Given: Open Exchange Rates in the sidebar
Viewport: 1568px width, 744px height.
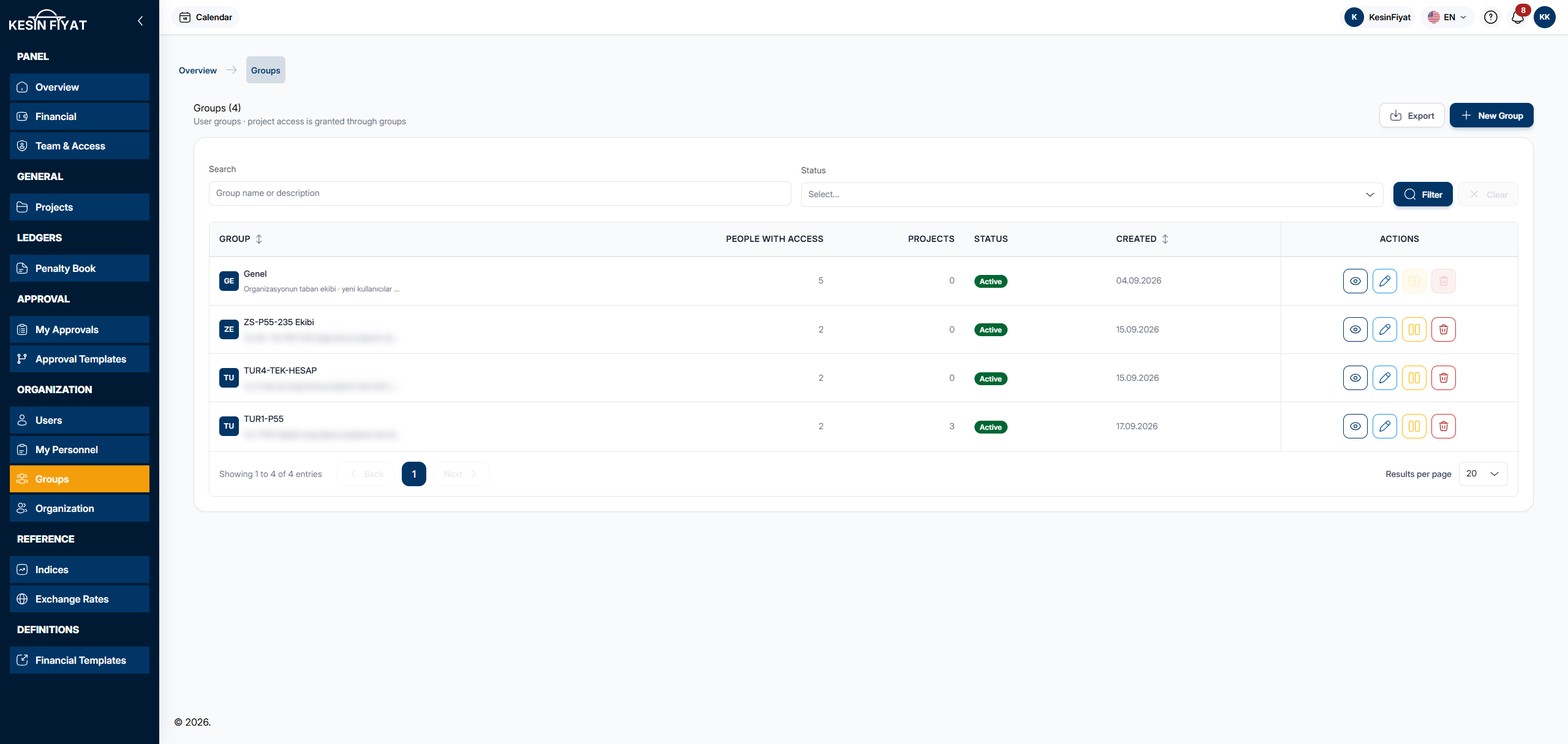Looking at the screenshot, I should pyautogui.click(x=79, y=599).
